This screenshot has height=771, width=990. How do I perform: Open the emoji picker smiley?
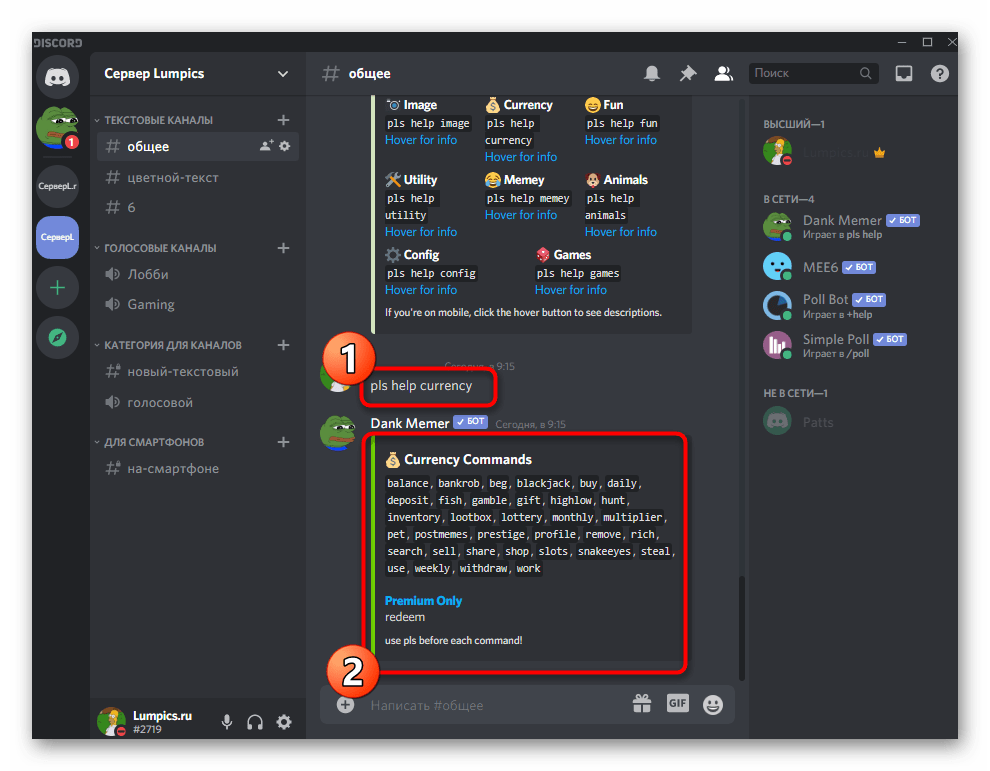(x=713, y=704)
